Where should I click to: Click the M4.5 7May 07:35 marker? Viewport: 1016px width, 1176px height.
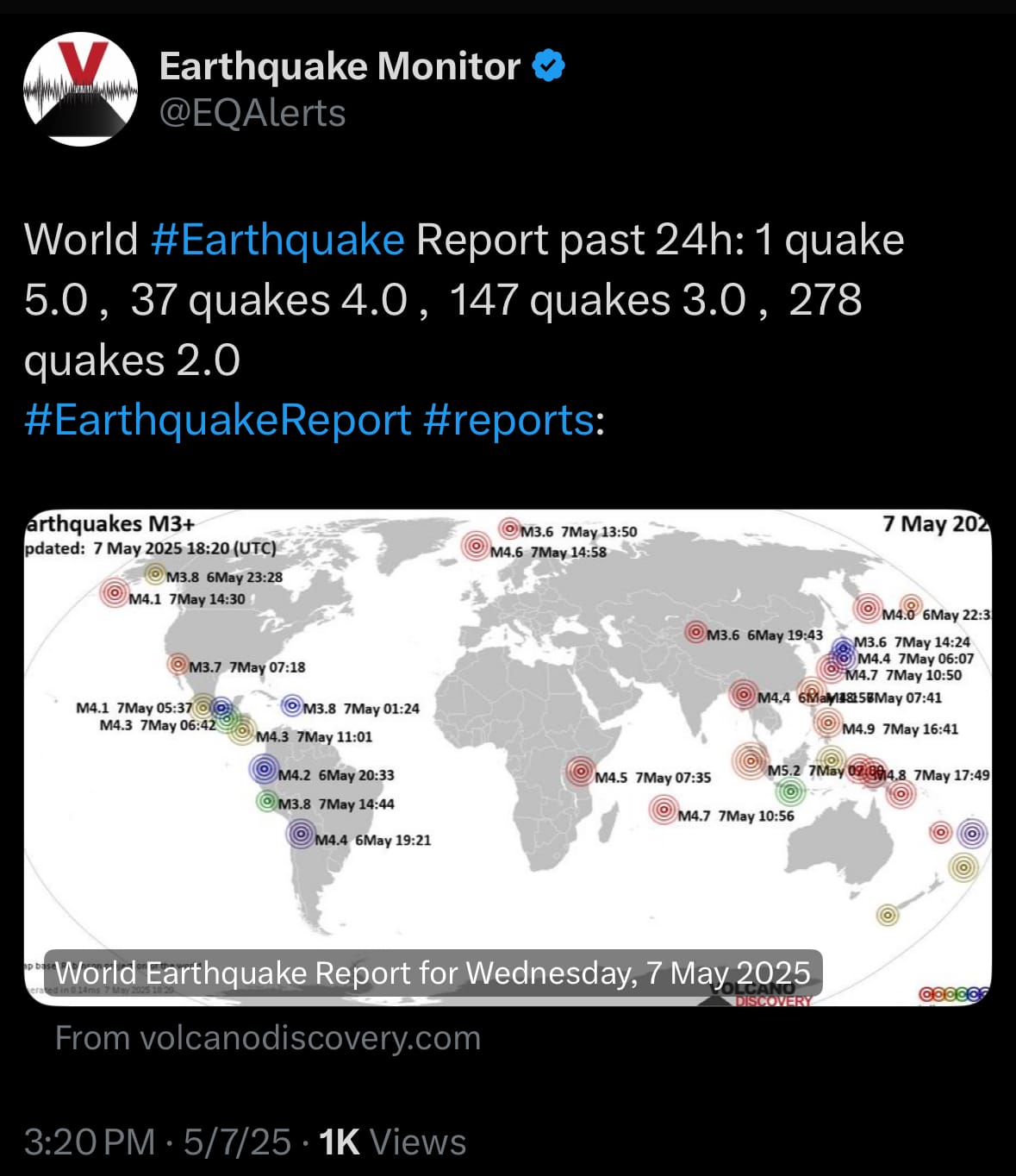(x=581, y=771)
